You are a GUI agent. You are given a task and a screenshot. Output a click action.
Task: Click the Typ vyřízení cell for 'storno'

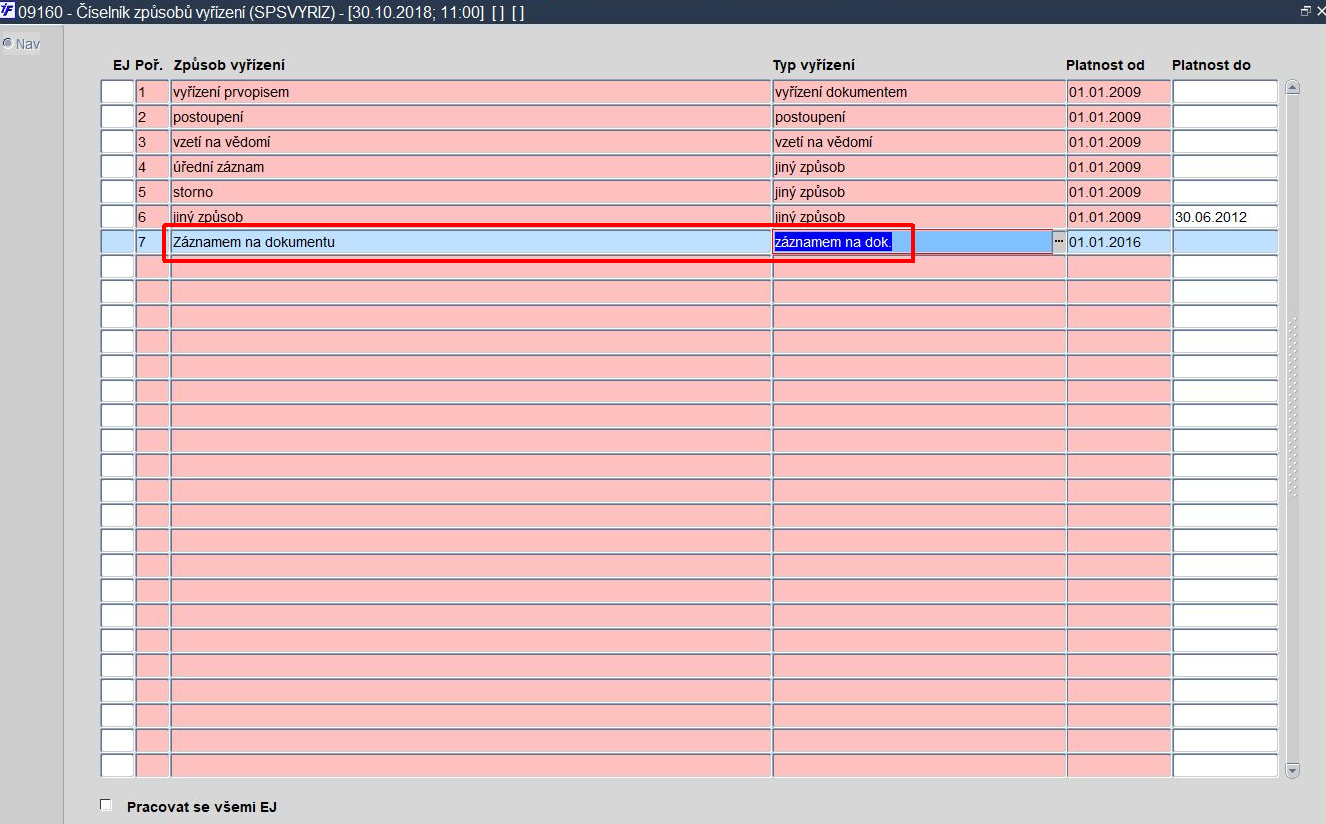919,192
